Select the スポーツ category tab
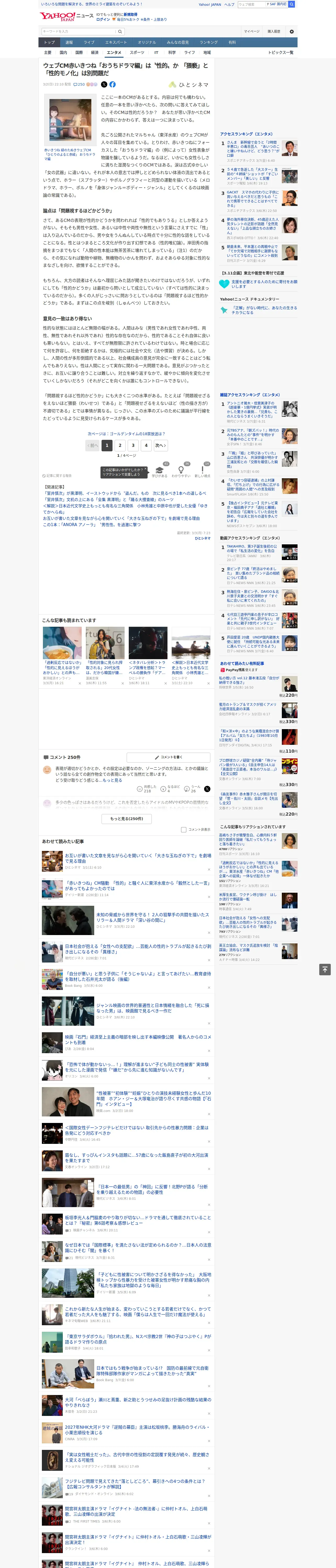The height and width of the screenshot is (1568, 336). pyautogui.click(x=137, y=52)
